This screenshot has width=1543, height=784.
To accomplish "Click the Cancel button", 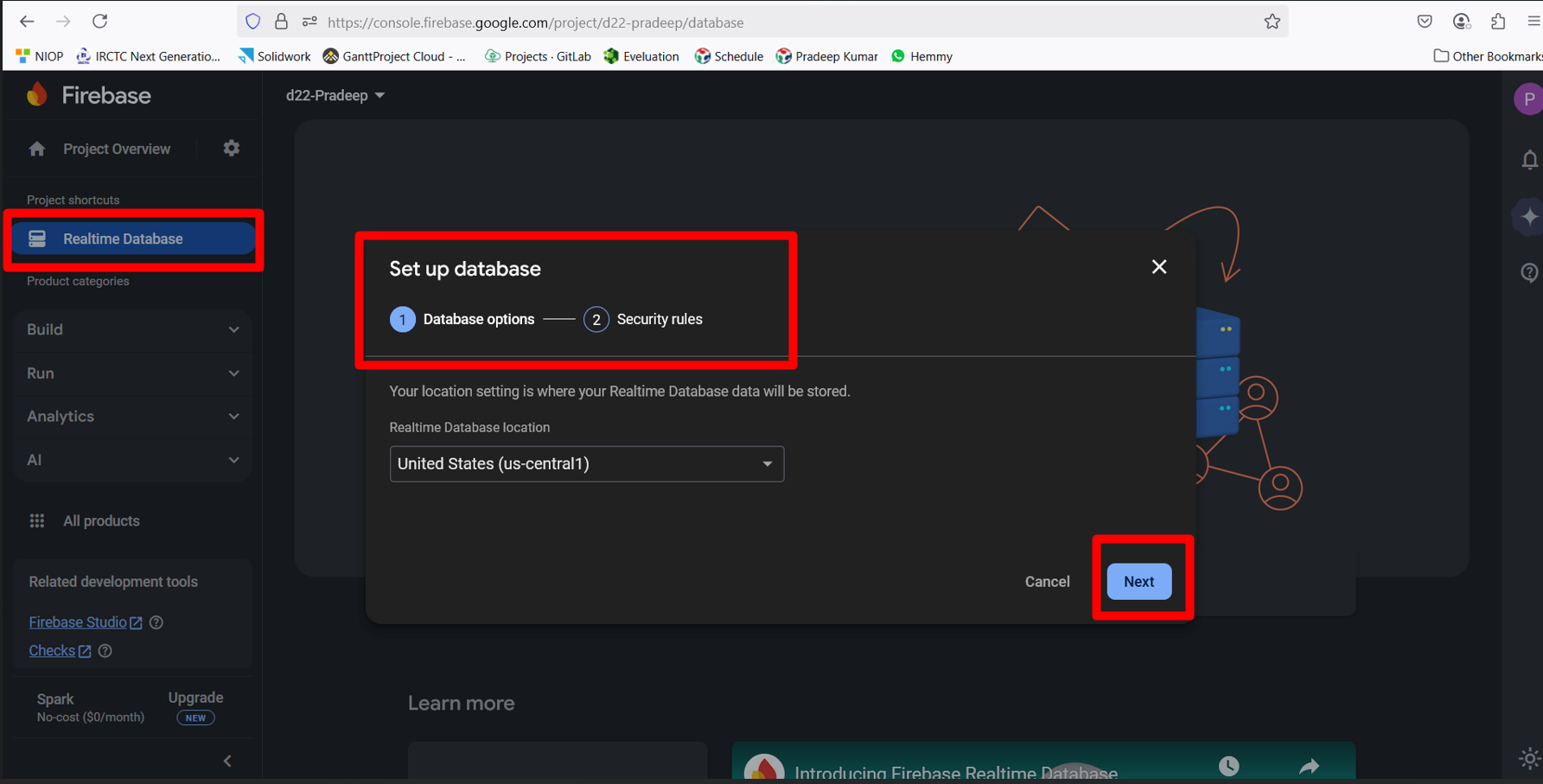I will (1047, 582).
